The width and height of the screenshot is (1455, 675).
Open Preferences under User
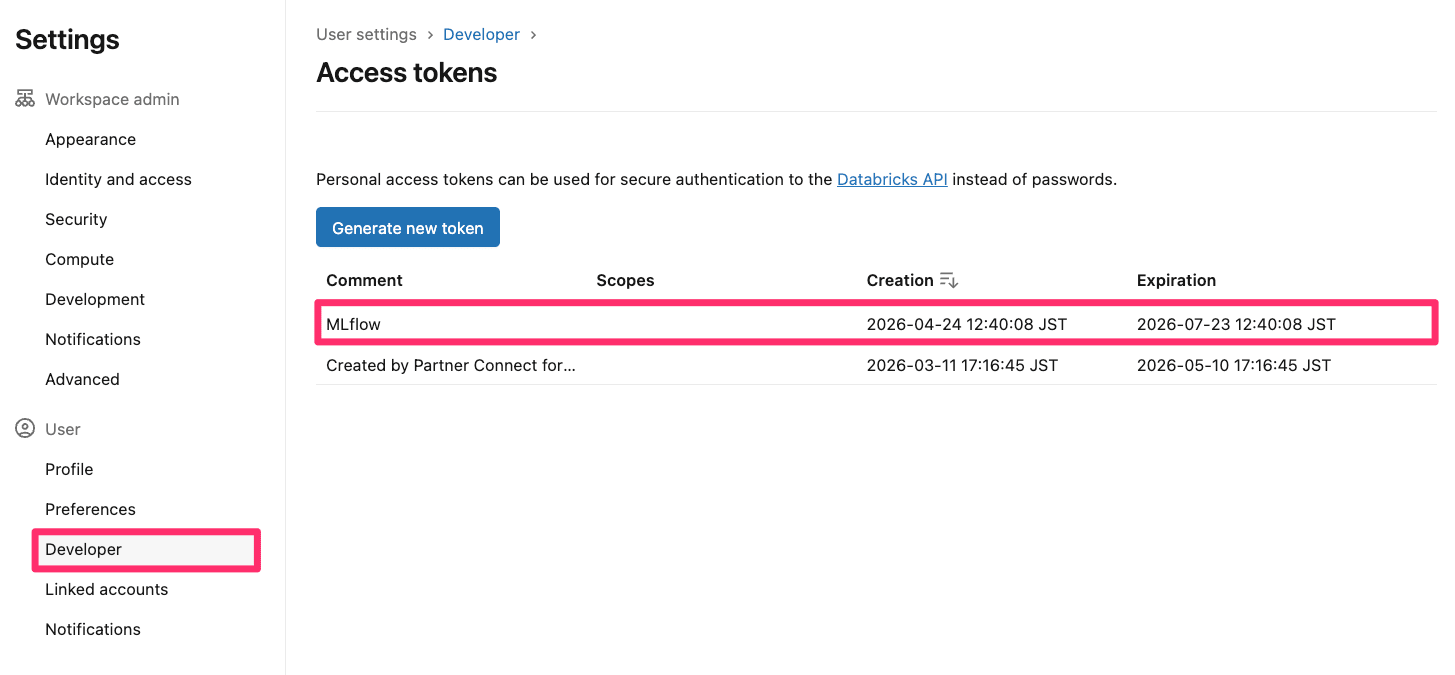90,509
